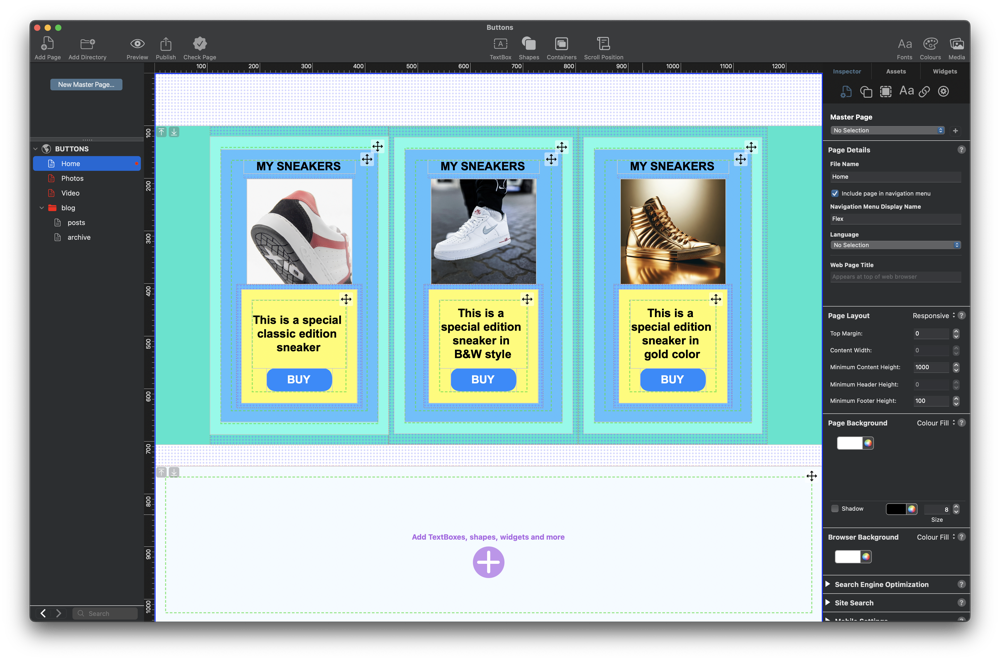The height and width of the screenshot is (661, 1000).
Task: Select the link inspector icon
Action: (924, 92)
